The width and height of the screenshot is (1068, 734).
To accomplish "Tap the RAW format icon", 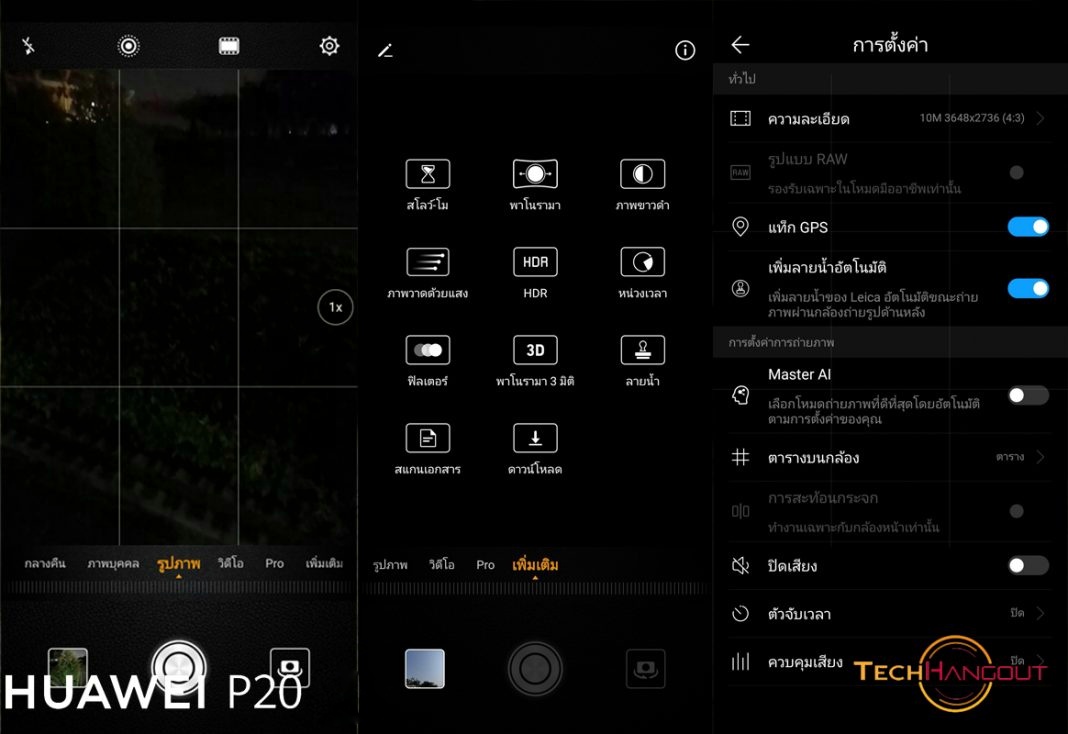I will (x=740, y=172).
